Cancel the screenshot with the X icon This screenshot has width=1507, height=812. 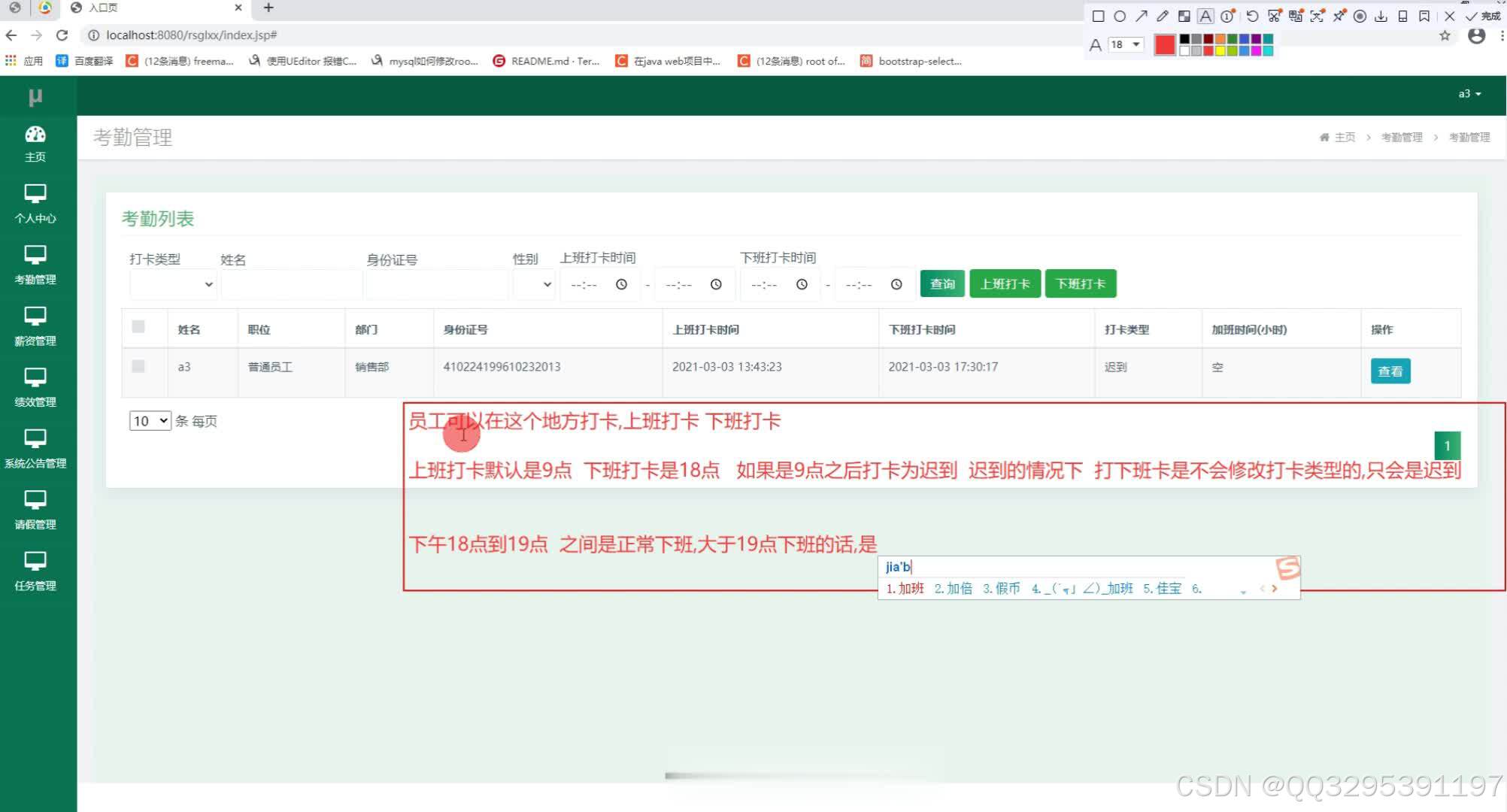click(1450, 16)
